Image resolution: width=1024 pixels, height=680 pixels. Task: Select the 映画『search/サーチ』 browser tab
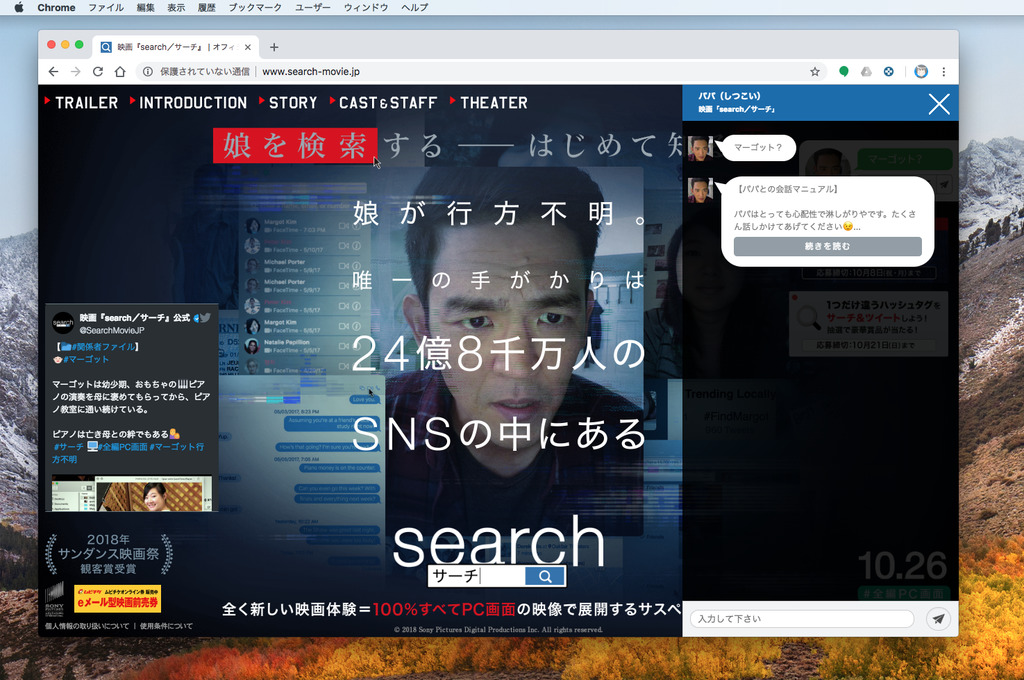tap(175, 47)
